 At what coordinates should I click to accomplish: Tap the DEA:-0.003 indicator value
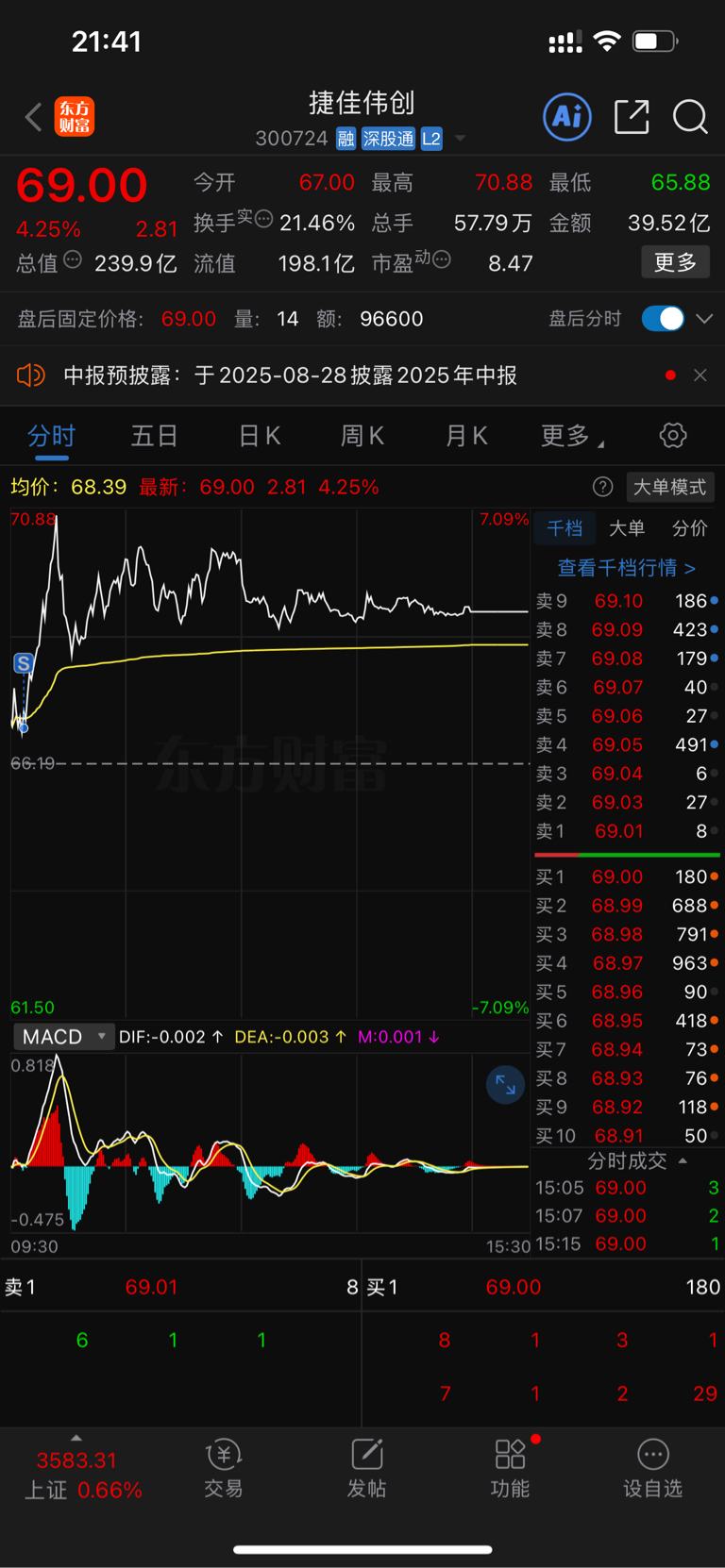click(290, 1037)
